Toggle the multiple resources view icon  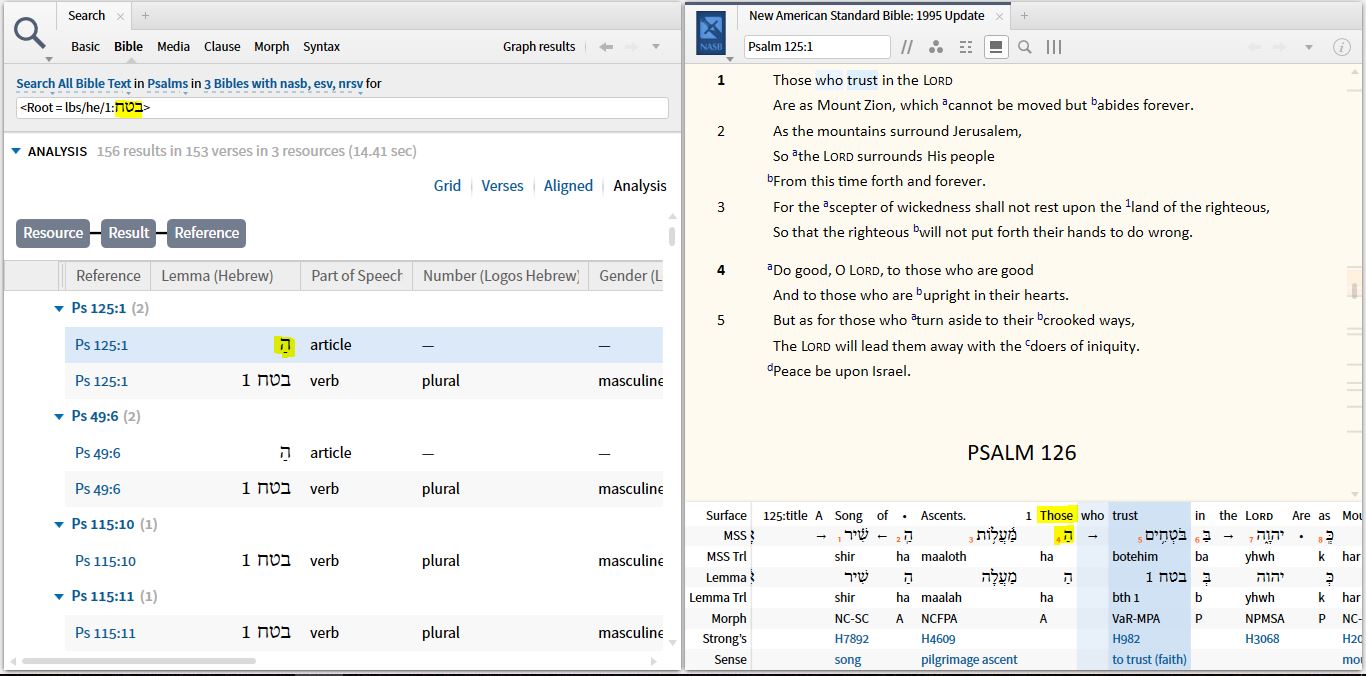[965, 47]
